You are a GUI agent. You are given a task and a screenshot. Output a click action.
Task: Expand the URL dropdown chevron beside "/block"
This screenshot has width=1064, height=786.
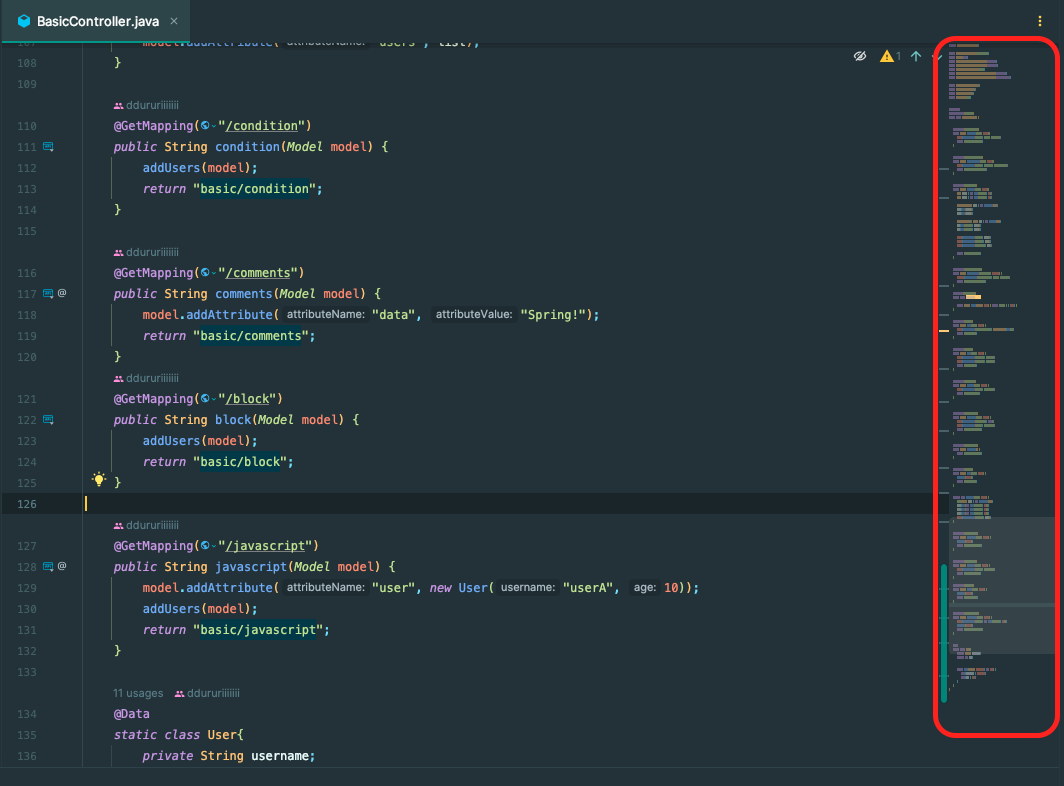point(214,399)
